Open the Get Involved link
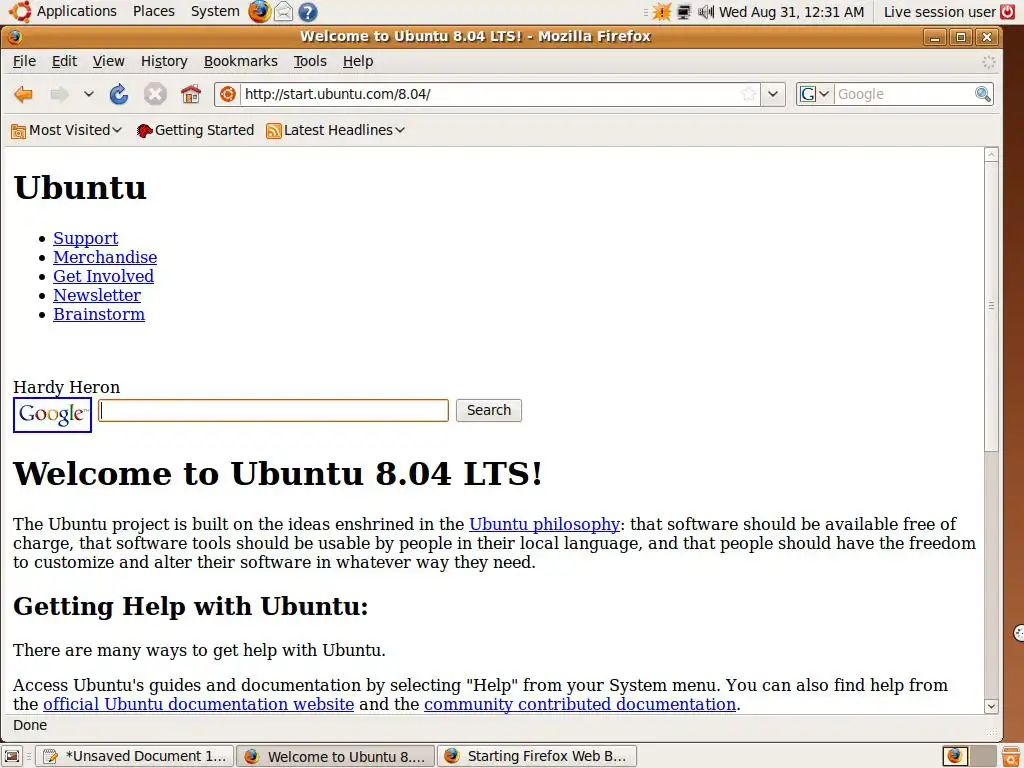Screen dimensions: 1024x768 click(x=103, y=276)
